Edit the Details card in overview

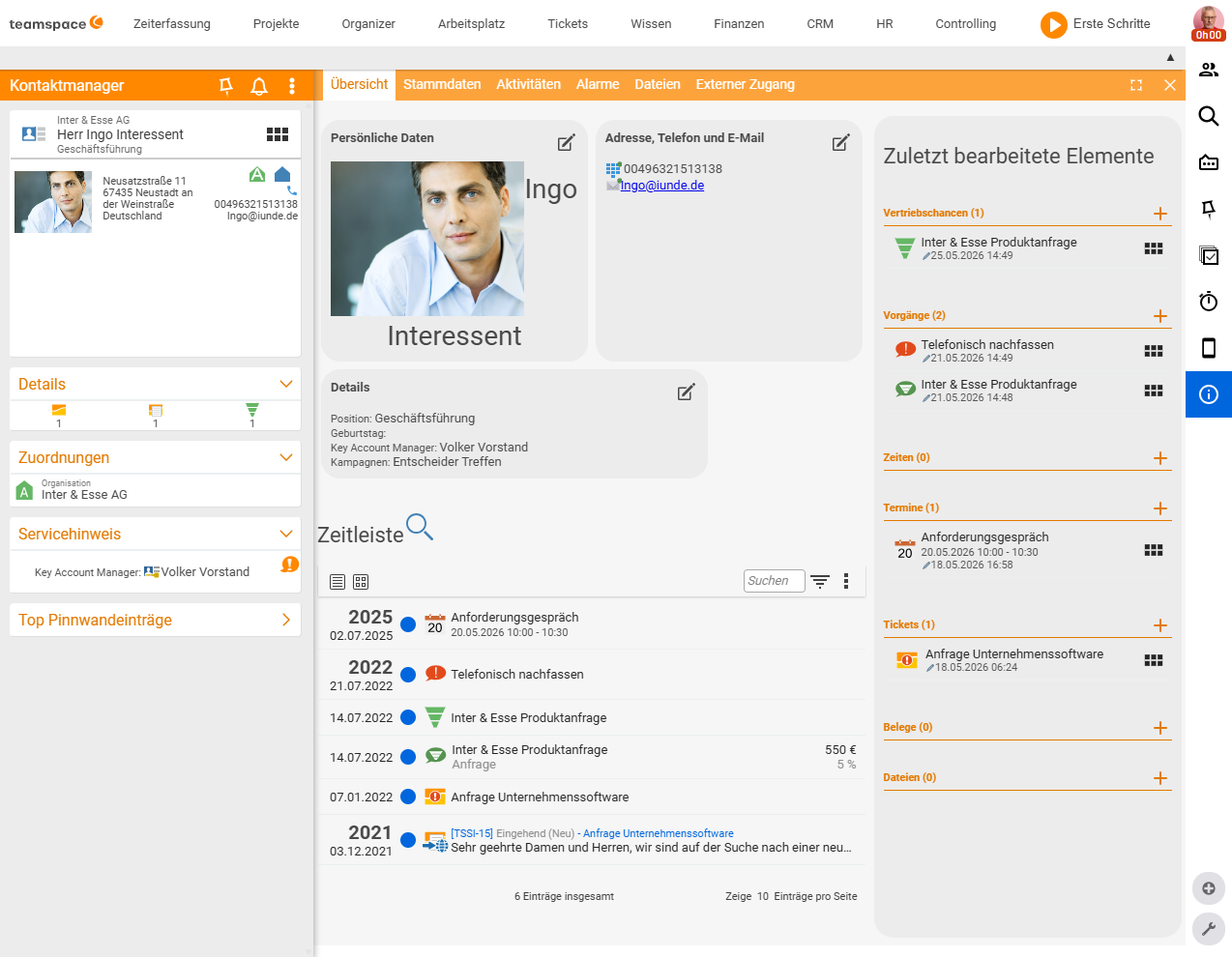click(x=687, y=392)
